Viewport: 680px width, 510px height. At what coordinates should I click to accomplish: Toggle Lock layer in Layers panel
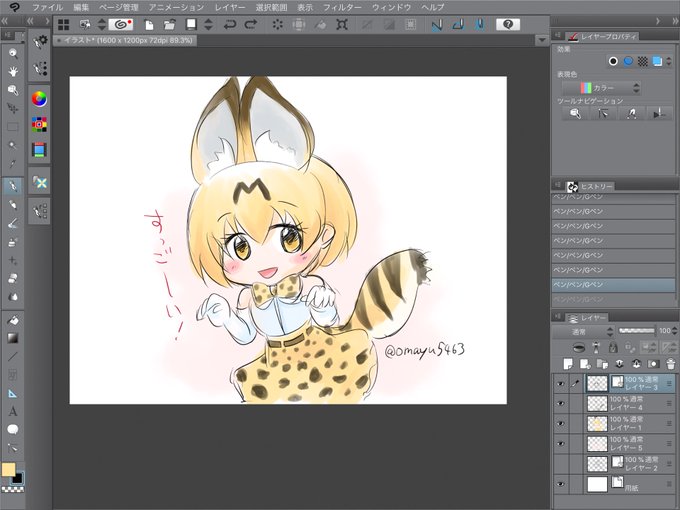pyautogui.click(x=613, y=347)
